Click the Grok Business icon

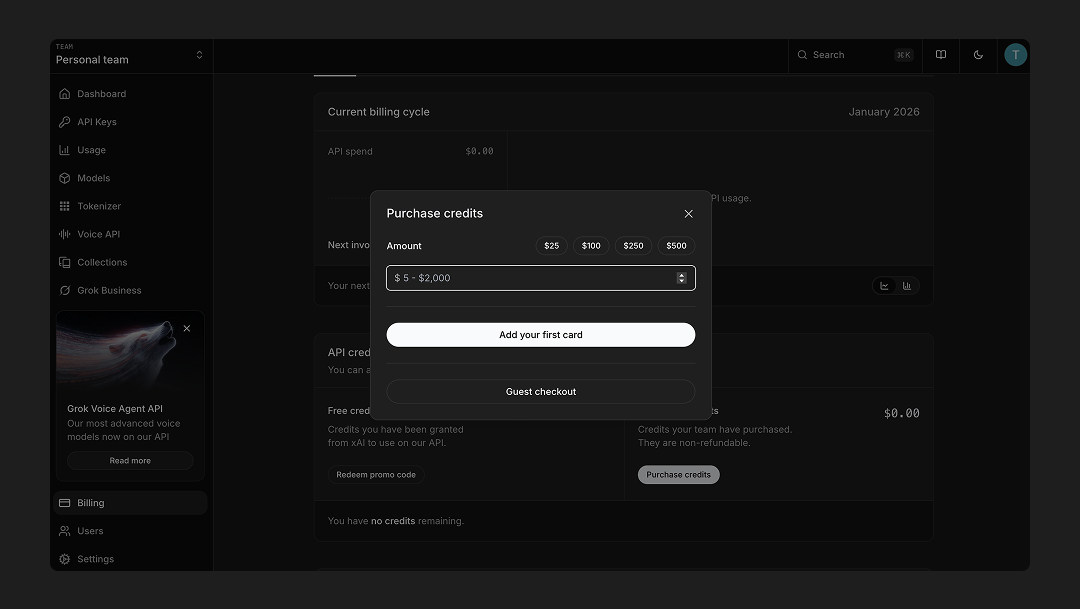[65, 291]
